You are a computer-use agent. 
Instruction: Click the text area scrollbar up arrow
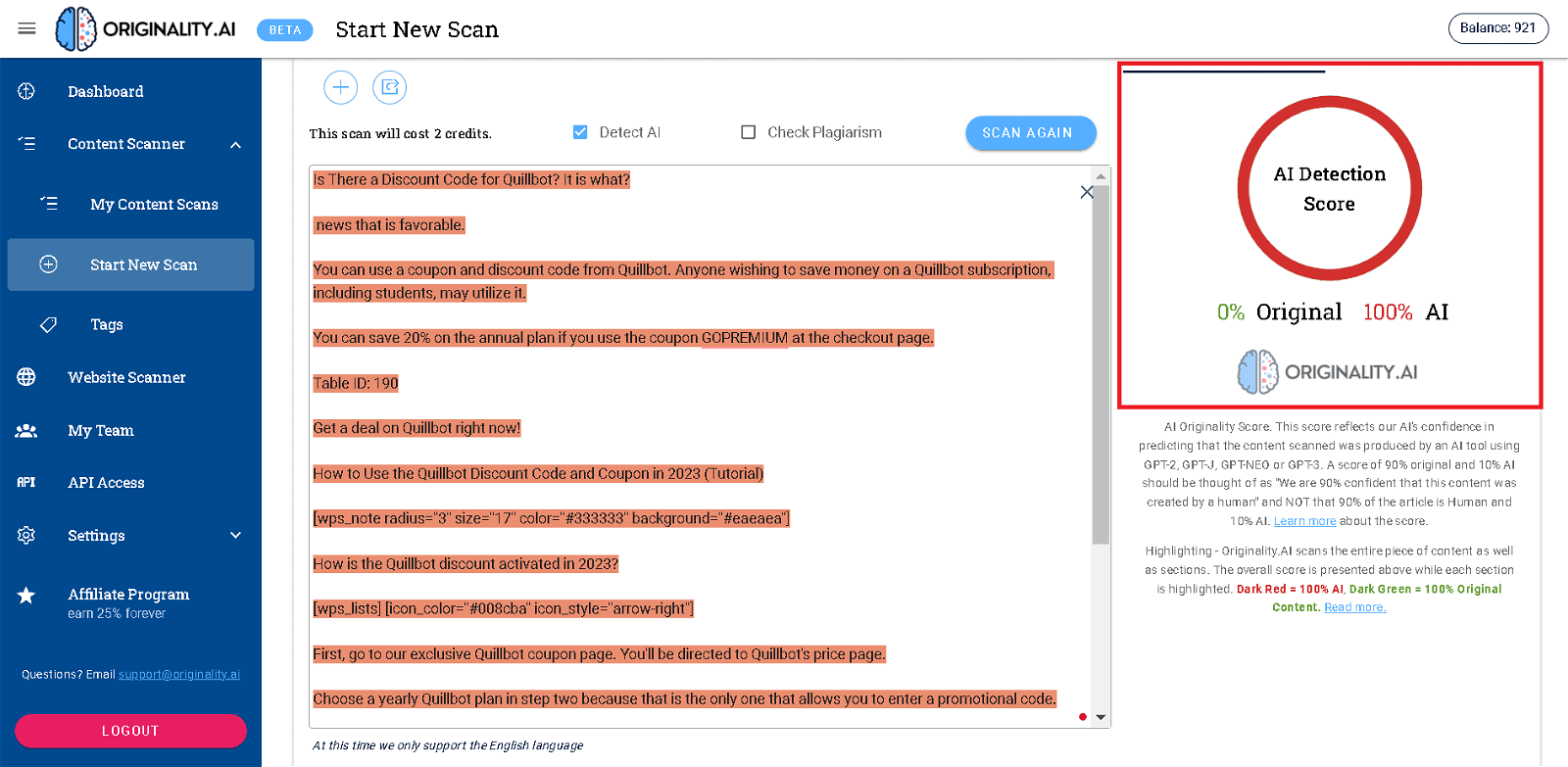point(1101,176)
